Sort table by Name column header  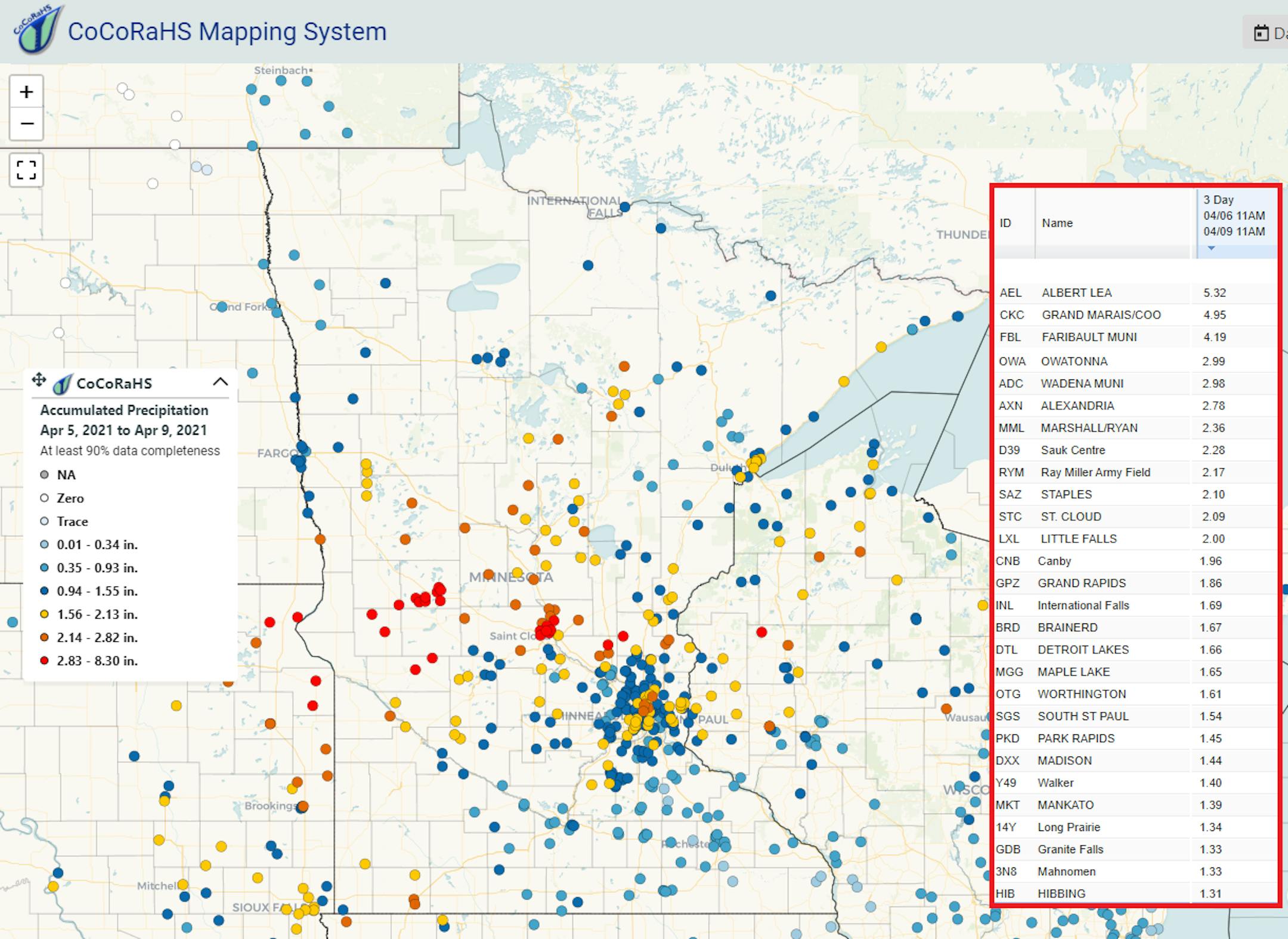coord(1057,223)
